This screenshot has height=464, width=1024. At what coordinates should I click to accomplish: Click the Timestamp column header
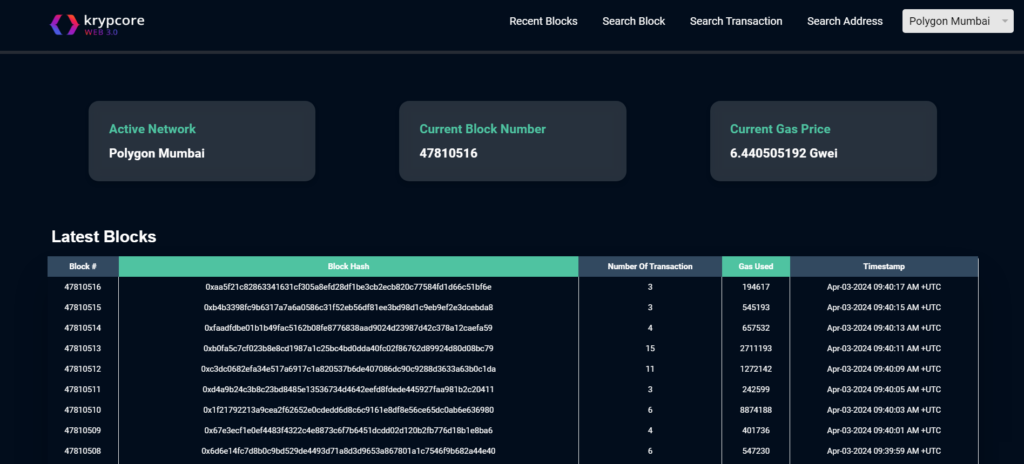click(884, 267)
